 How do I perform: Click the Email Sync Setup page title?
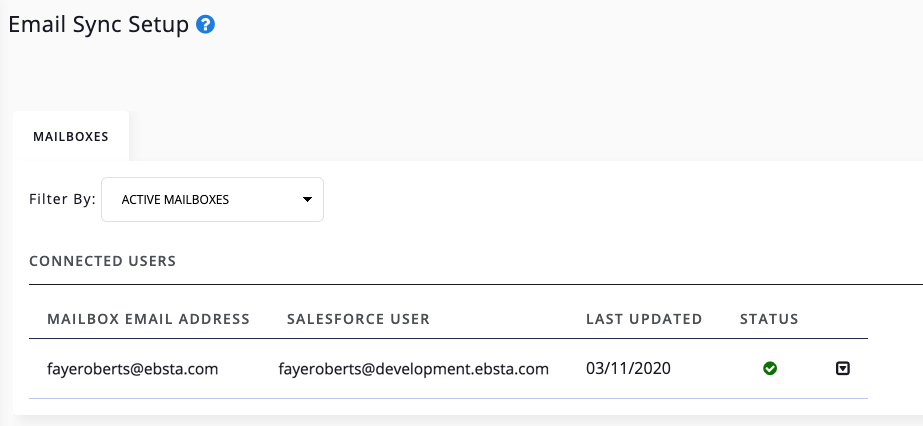tap(98, 25)
